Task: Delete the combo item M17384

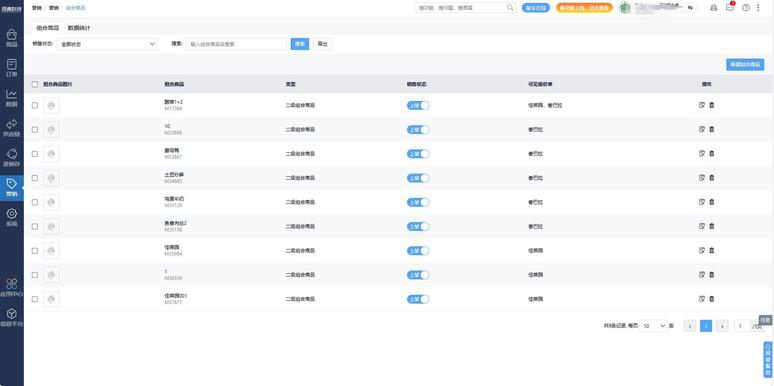Action: click(x=711, y=105)
